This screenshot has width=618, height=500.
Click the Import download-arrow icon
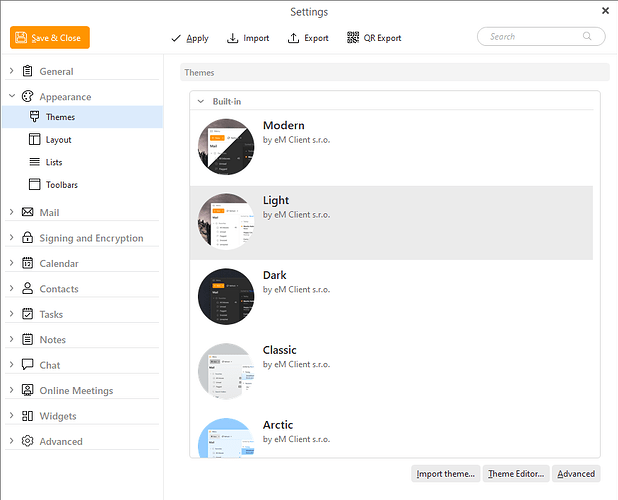[x=233, y=38]
